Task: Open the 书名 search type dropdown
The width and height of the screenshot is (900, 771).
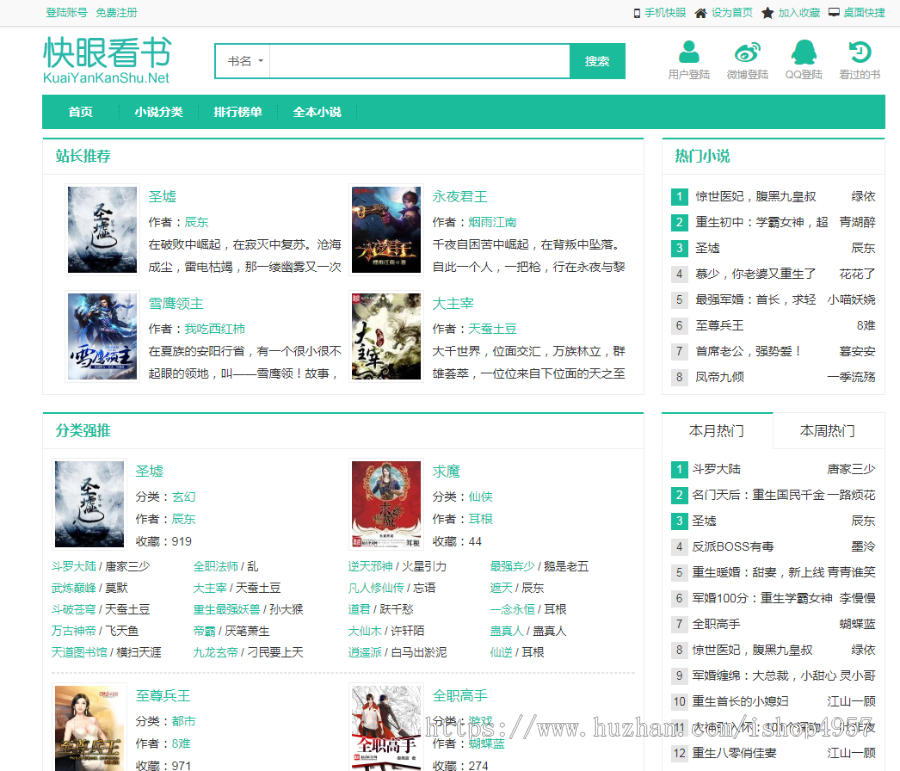Action: pyautogui.click(x=245, y=61)
